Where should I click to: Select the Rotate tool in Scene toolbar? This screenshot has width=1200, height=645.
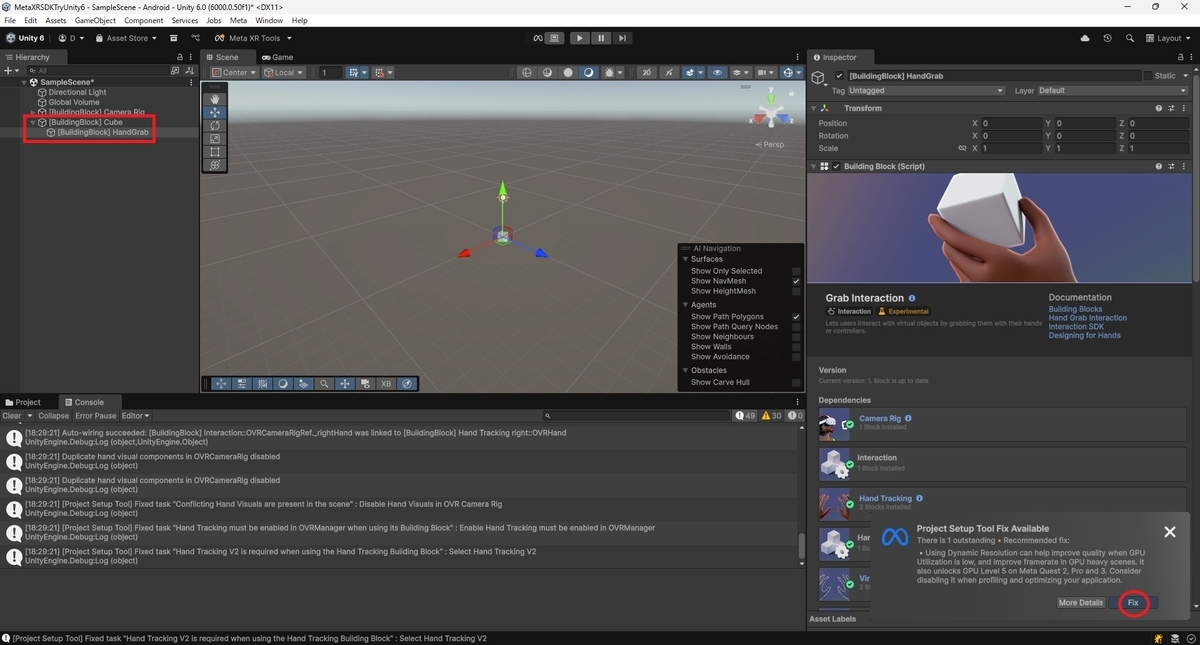[x=215, y=126]
